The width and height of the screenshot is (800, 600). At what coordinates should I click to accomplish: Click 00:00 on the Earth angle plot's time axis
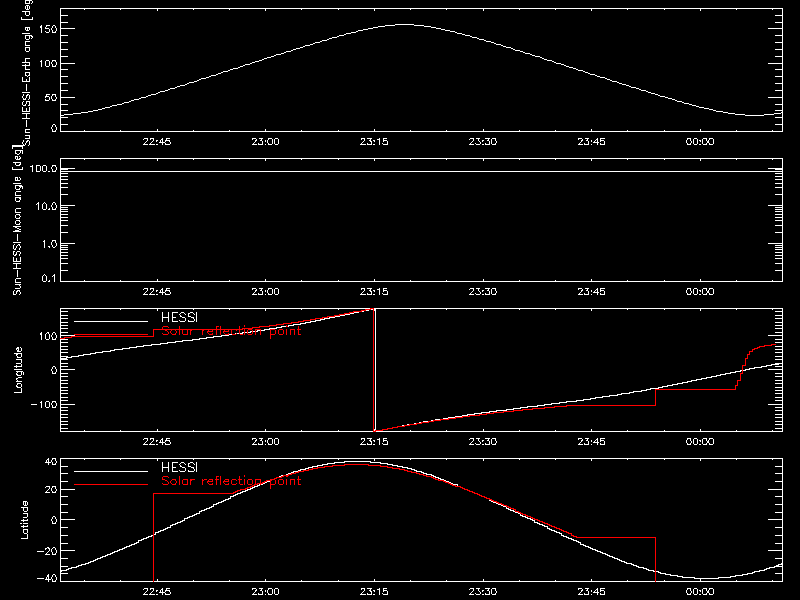coord(699,141)
